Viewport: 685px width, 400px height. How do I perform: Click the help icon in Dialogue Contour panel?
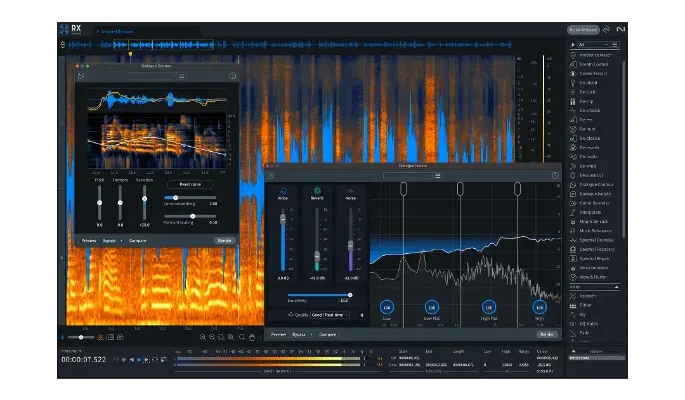pos(232,76)
